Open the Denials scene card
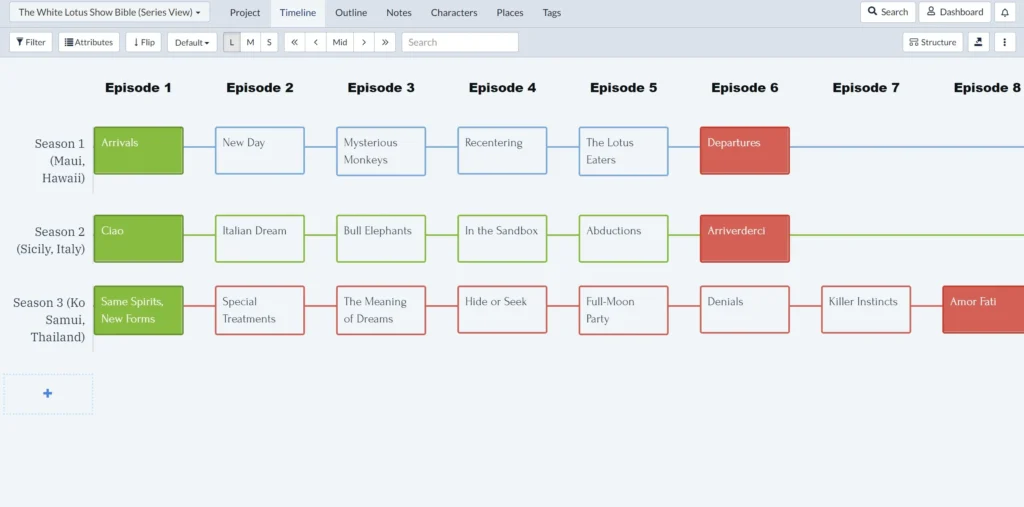This screenshot has height=507, width=1024. pyautogui.click(x=744, y=310)
